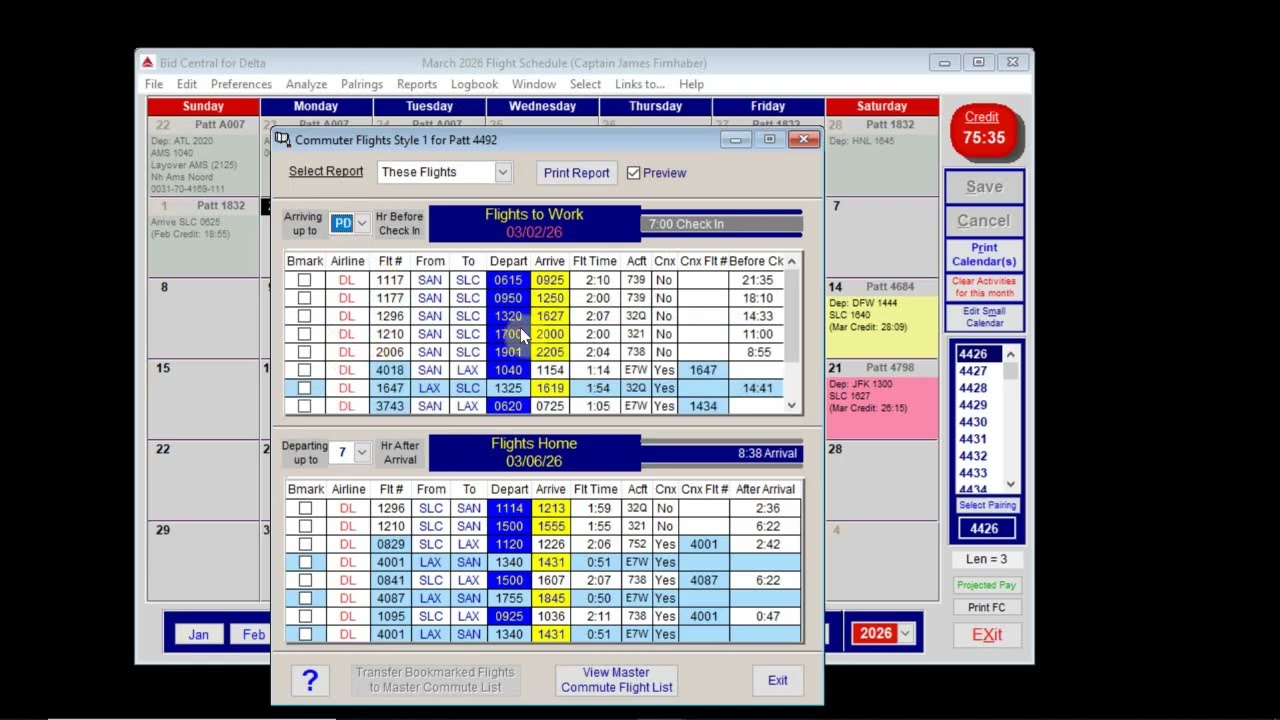
Task: Click the Cancel button in right panel
Action: coord(984,221)
